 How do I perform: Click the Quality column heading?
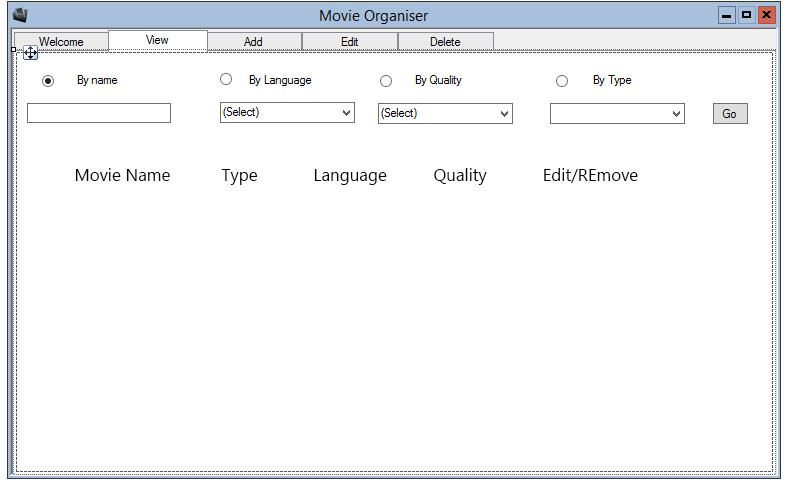(460, 175)
